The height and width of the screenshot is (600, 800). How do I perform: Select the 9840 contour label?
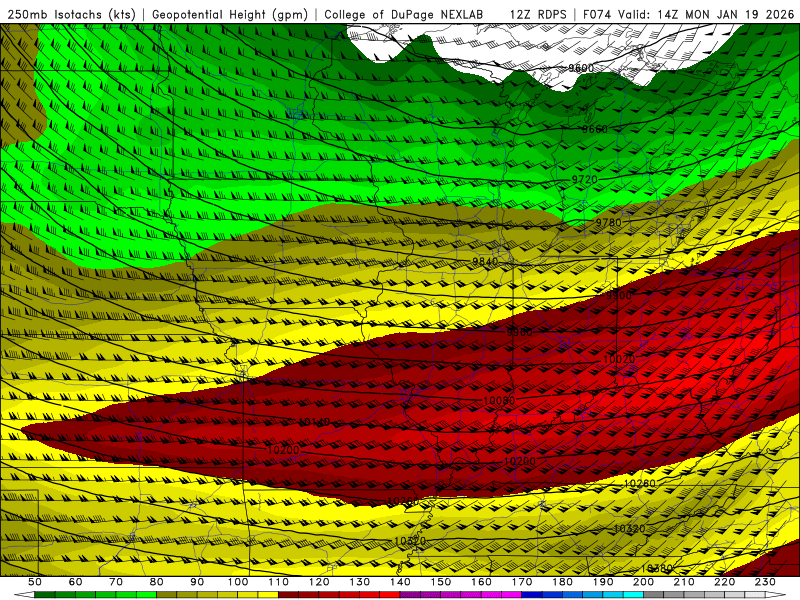485,261
